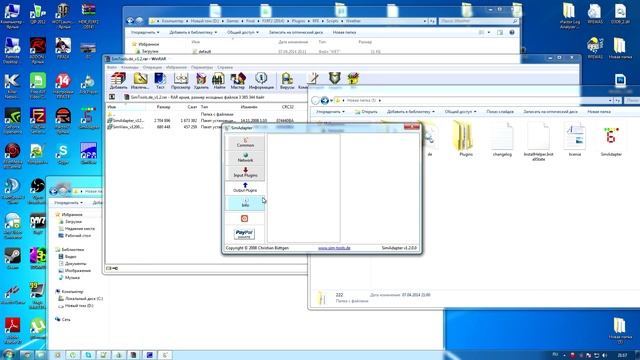Select the DayZ desktop icon
The width and height of the screenshot is (640, 360).
point(37,224)
